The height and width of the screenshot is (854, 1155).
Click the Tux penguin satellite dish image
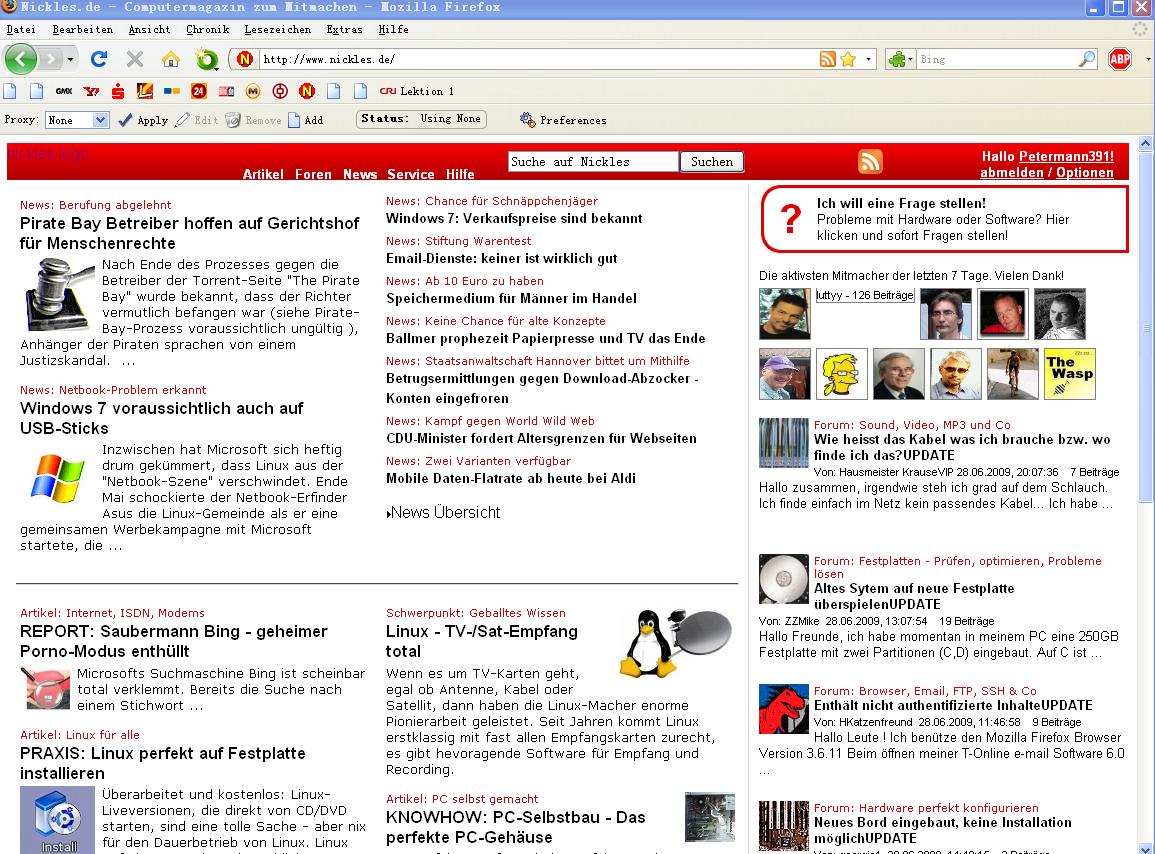(x=675, y=643)
